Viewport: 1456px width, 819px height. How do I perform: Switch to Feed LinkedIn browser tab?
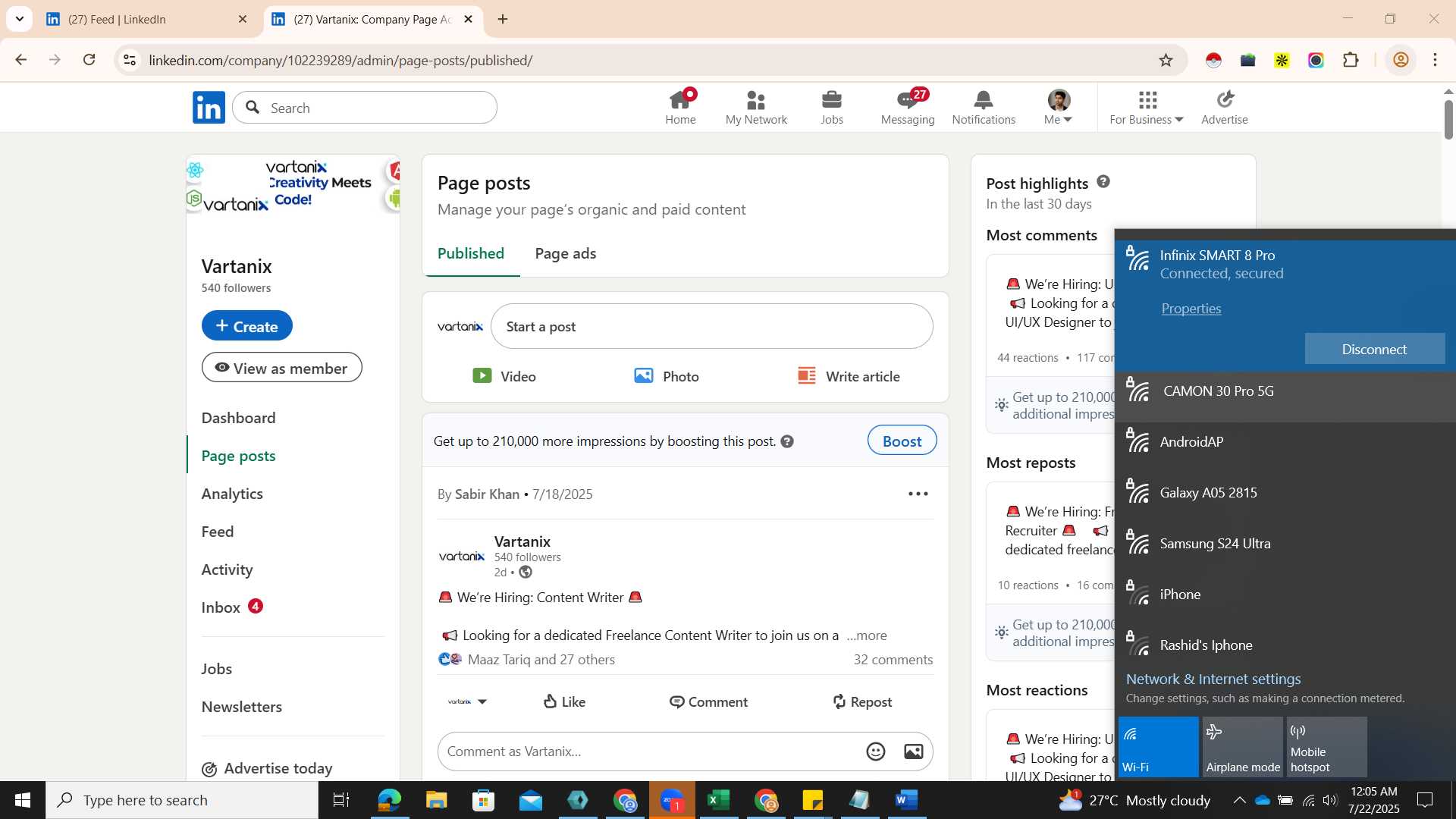(x=146, y=19)
